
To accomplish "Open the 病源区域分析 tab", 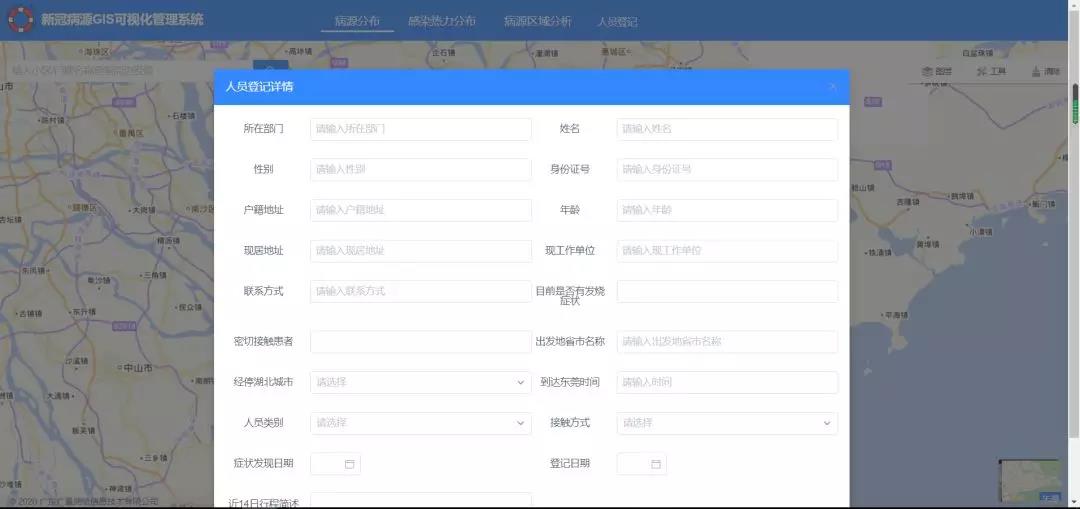I will click(x=537, y=21).
